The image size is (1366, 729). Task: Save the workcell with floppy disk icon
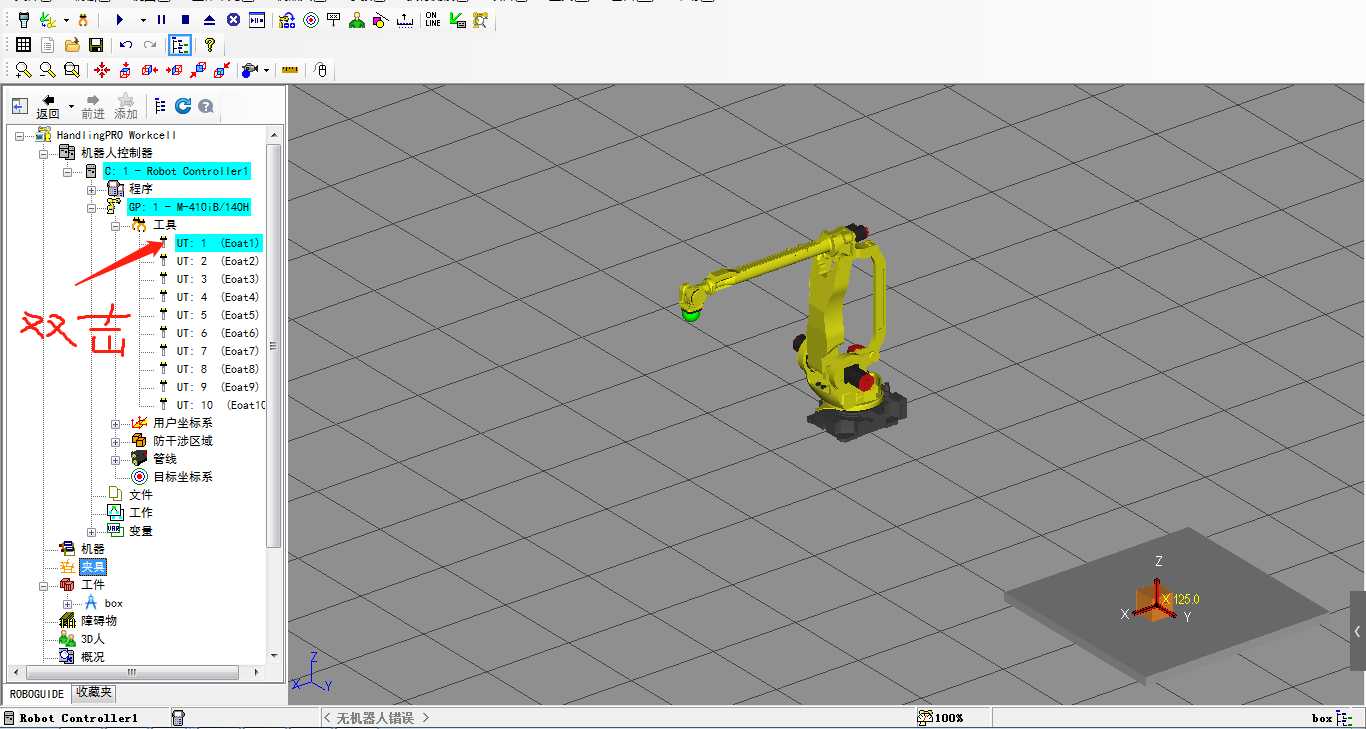pos(96,44)
